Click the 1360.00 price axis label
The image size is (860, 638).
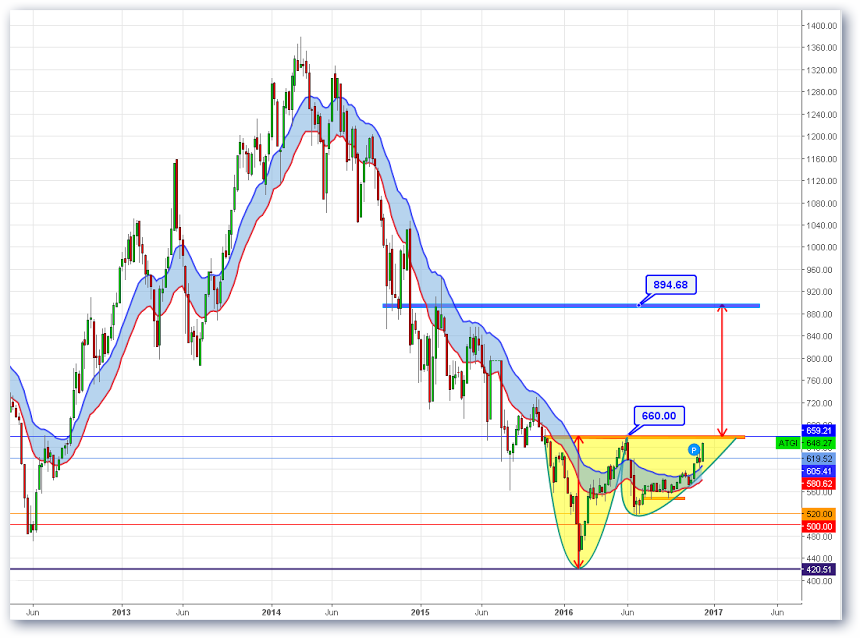click(821, 48)
